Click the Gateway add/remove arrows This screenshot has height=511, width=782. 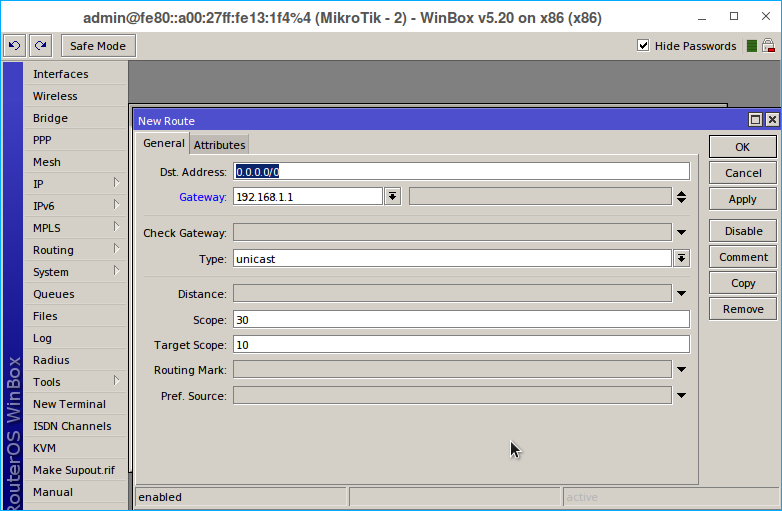(681, 197)
